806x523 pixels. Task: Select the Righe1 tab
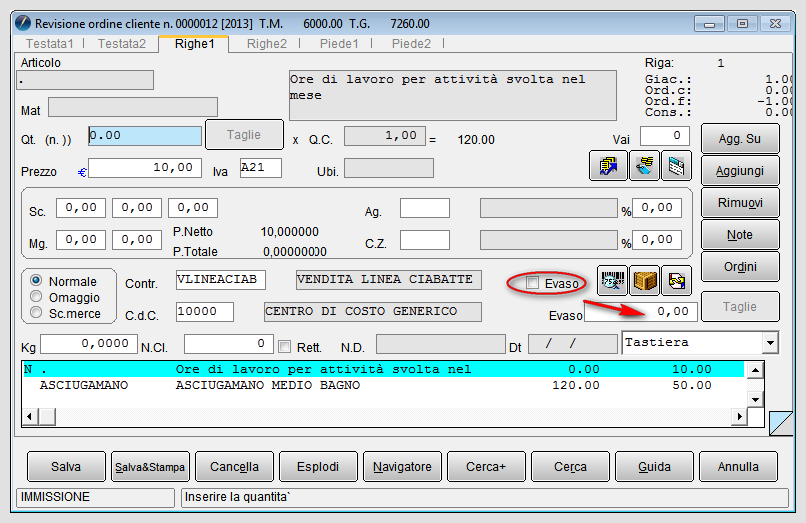tap(194, 44)
